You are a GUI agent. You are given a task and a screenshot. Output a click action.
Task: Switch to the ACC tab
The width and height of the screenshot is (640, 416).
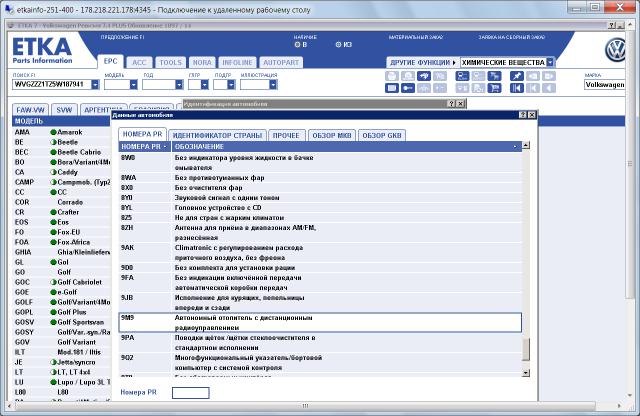pos(139,62)
